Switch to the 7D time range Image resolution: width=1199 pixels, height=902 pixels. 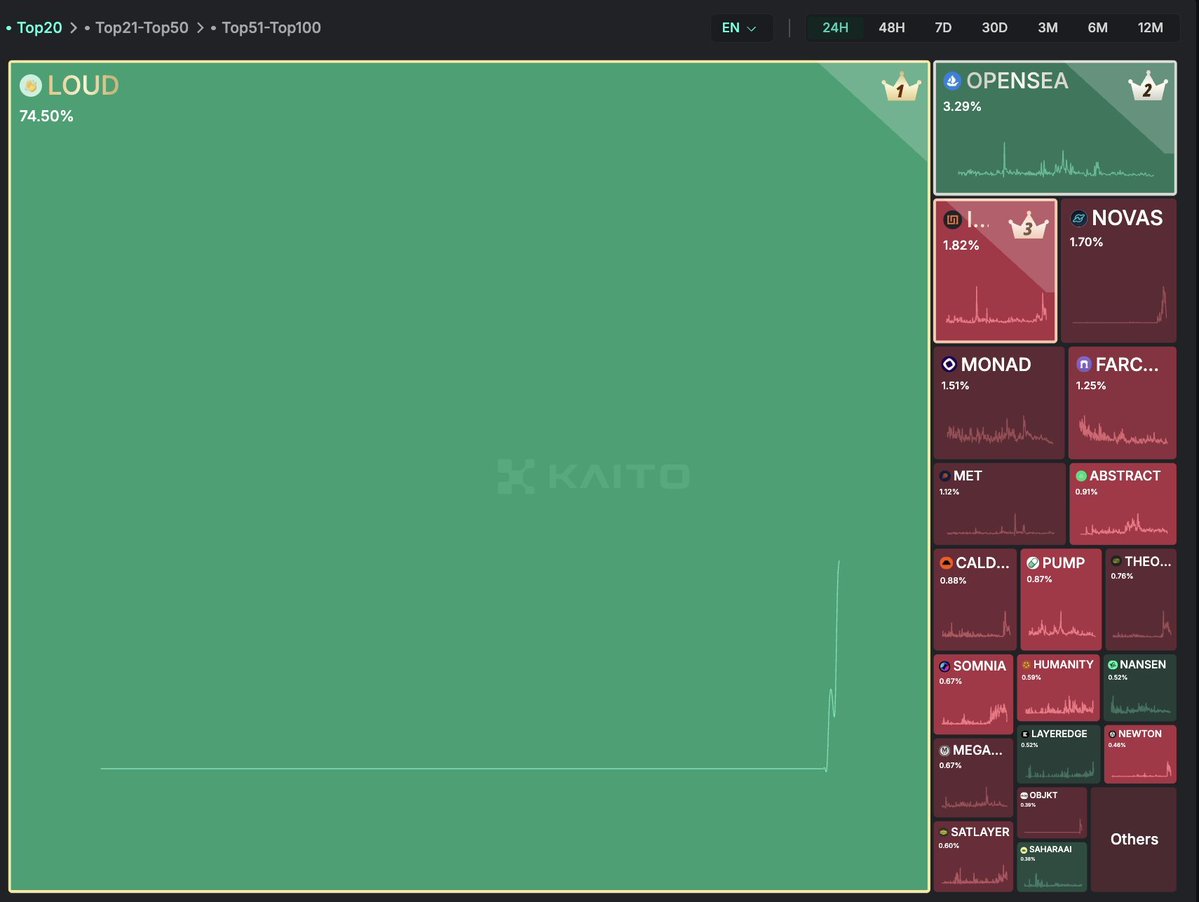pos(943,28)
